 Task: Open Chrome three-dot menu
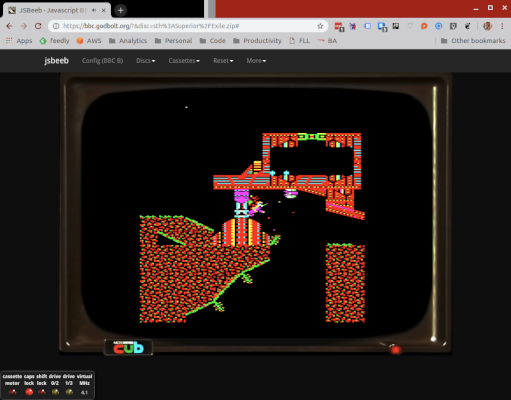502,26
